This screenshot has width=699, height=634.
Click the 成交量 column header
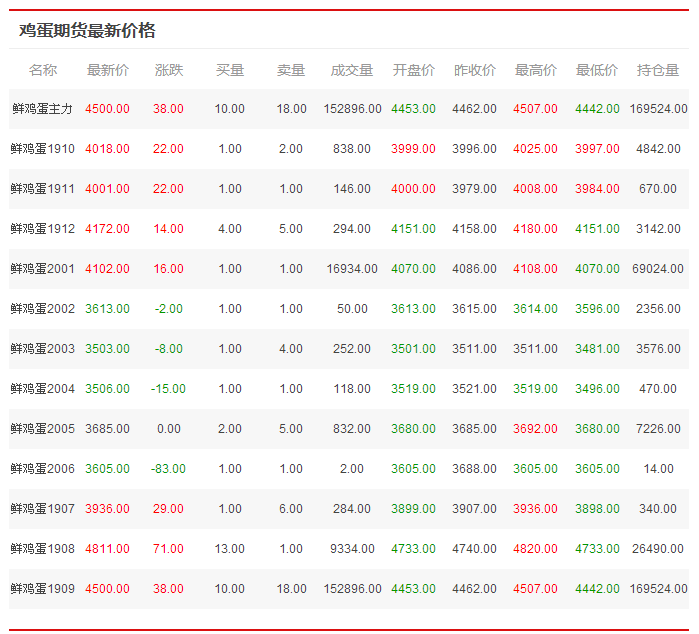(352, 70)
